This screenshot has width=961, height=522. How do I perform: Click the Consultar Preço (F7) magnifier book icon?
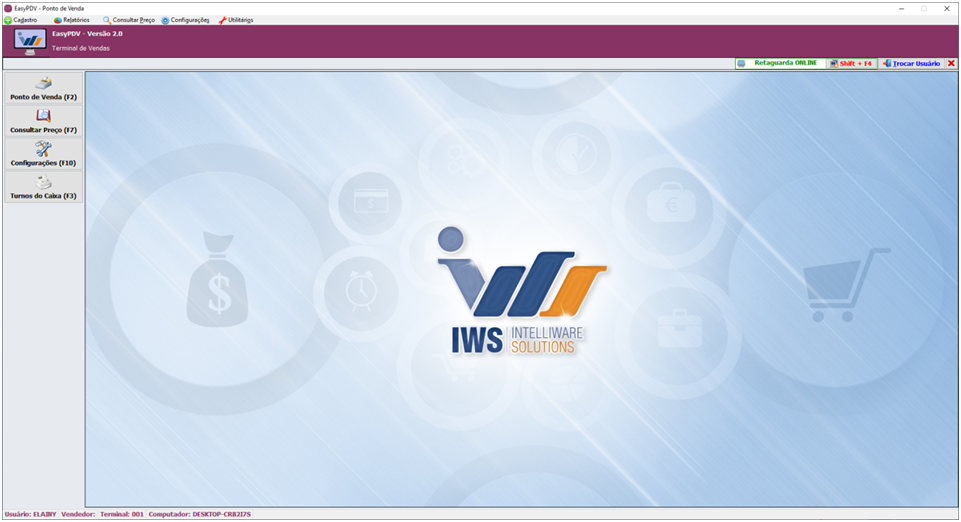click(43, 116)
